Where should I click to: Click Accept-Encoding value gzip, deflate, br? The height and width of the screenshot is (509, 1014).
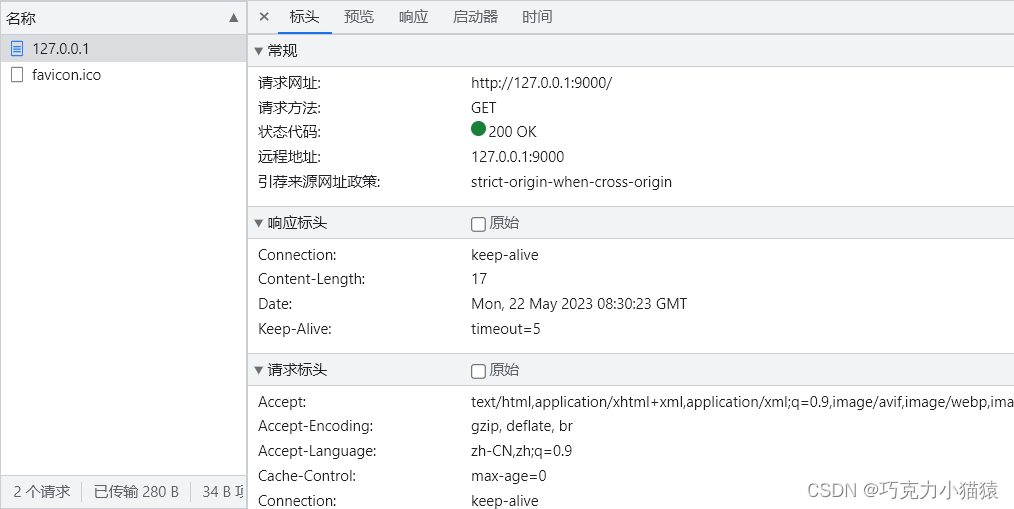click(x=522, y=426)
